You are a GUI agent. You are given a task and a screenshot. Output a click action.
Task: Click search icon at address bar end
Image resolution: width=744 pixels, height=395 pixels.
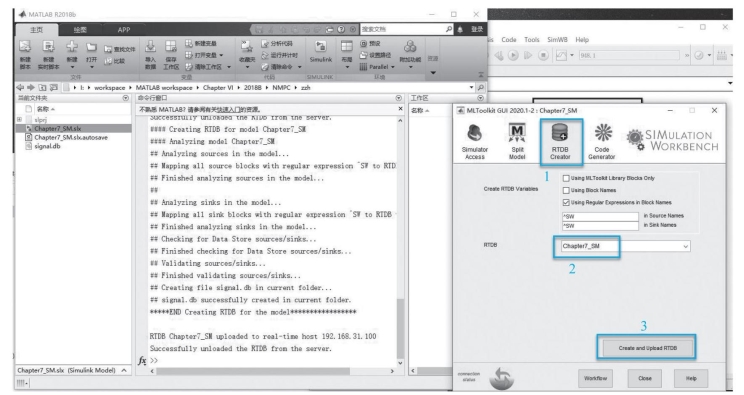pyautogui.click(x=481, y=87)
